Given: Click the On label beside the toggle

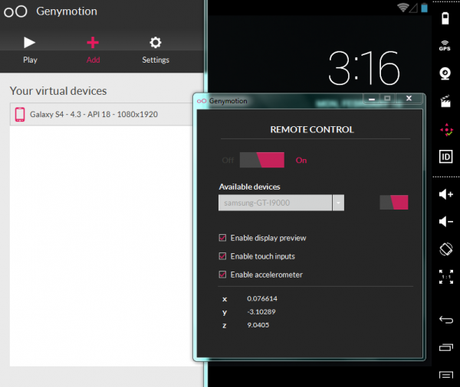Looking at the screenshot, I should (301, 160).
